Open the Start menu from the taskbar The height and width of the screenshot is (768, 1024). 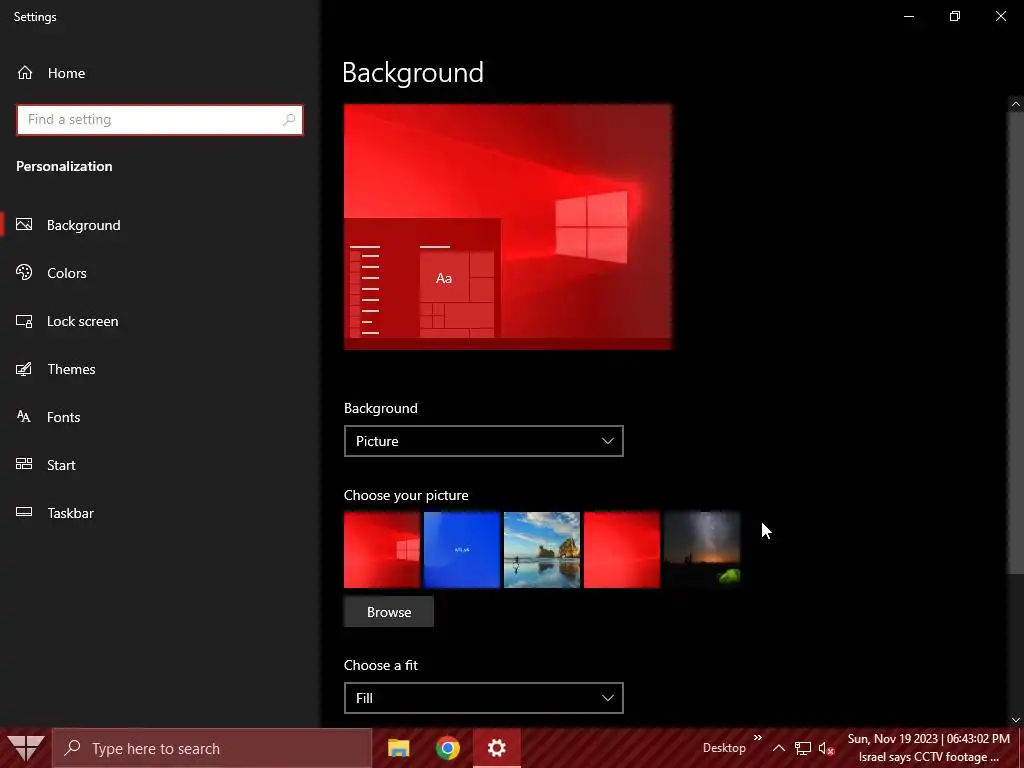point(25,748)
